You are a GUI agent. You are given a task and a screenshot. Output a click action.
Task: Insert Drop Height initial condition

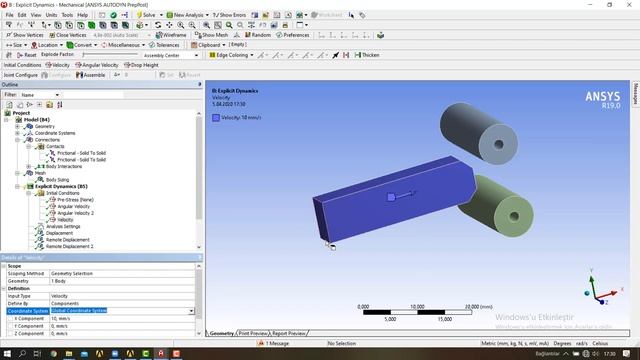141,65
